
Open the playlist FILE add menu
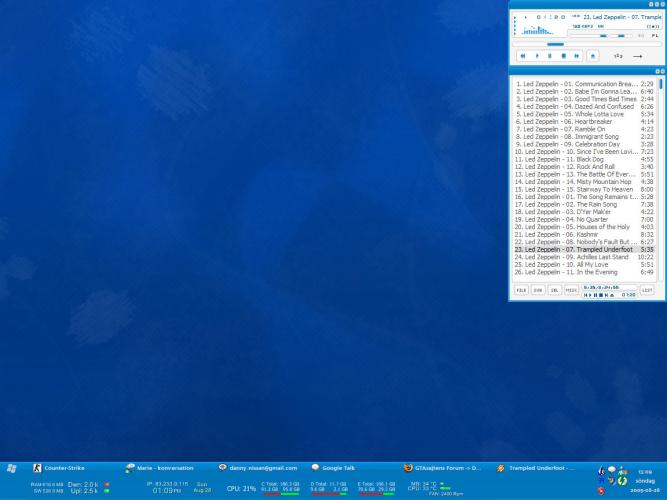point(522,290)
